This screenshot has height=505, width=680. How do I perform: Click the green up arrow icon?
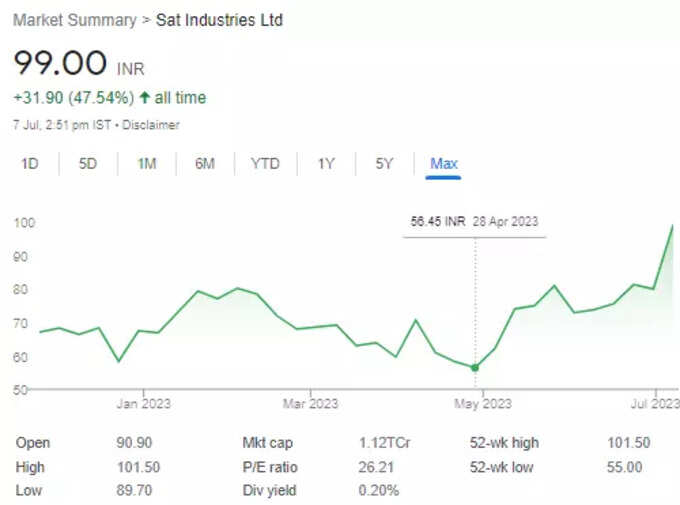(145, 98)
